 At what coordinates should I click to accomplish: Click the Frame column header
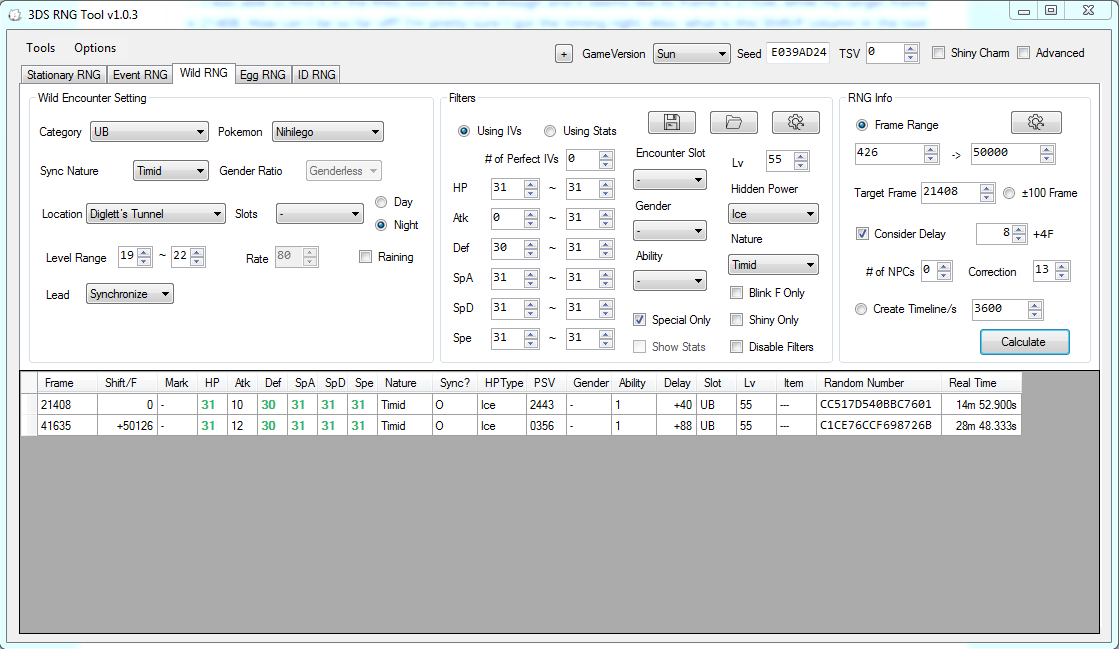click(66, 383)
